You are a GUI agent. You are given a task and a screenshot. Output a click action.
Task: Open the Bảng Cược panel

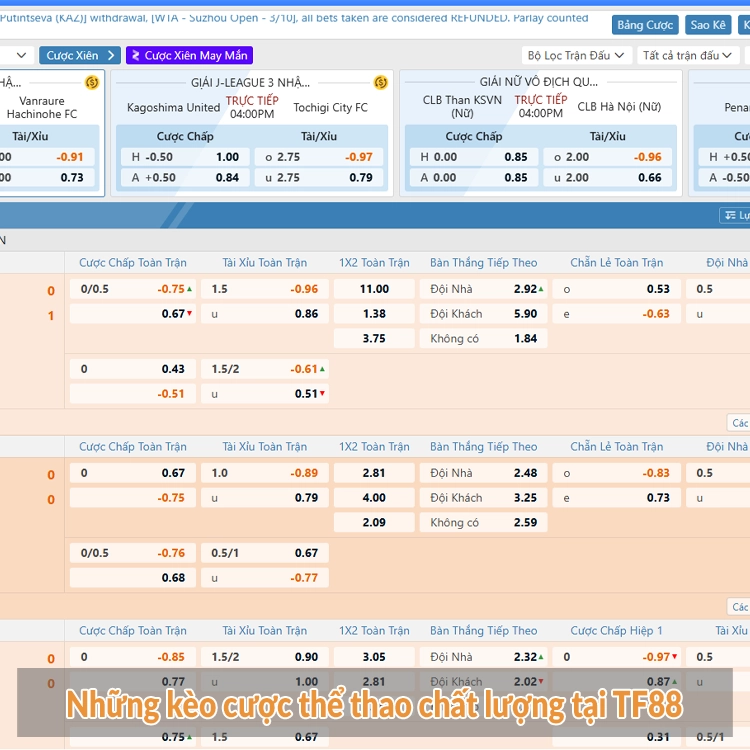[644, 25]
